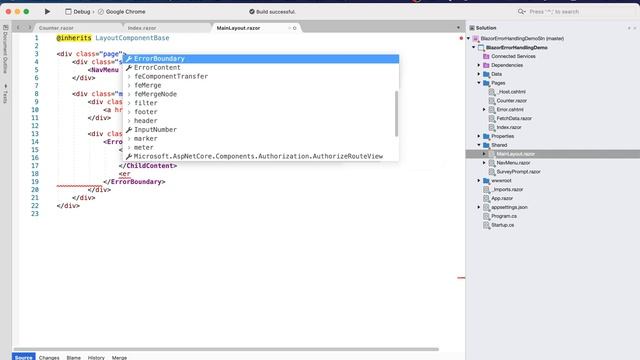Focus the search field in the toolbar

[576, 12]
